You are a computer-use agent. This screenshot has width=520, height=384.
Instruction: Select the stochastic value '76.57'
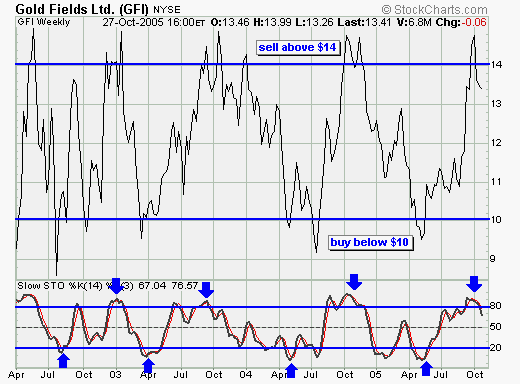(185, 286)
